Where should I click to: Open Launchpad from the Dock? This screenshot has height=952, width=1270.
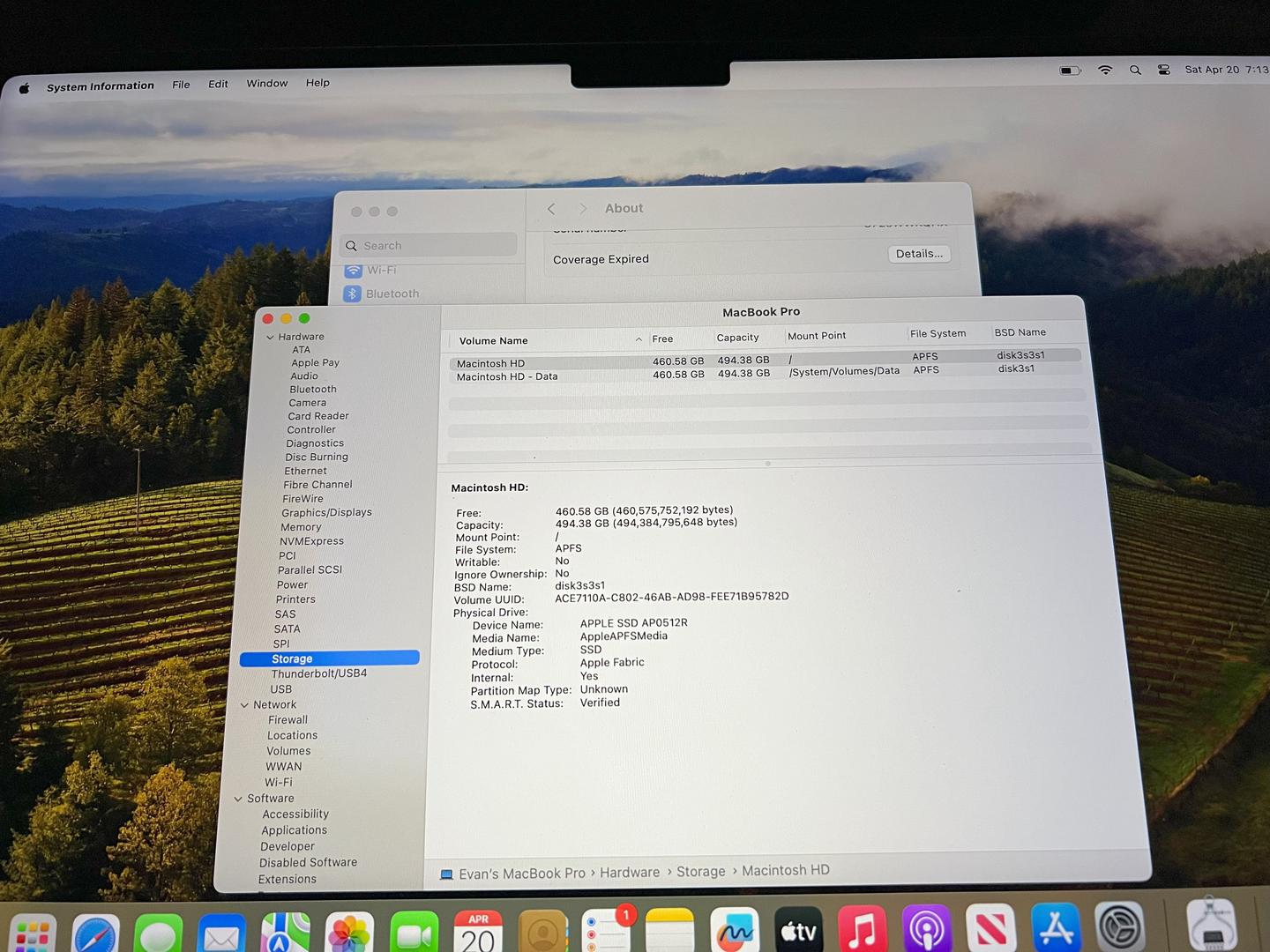[x=33, y=933]
